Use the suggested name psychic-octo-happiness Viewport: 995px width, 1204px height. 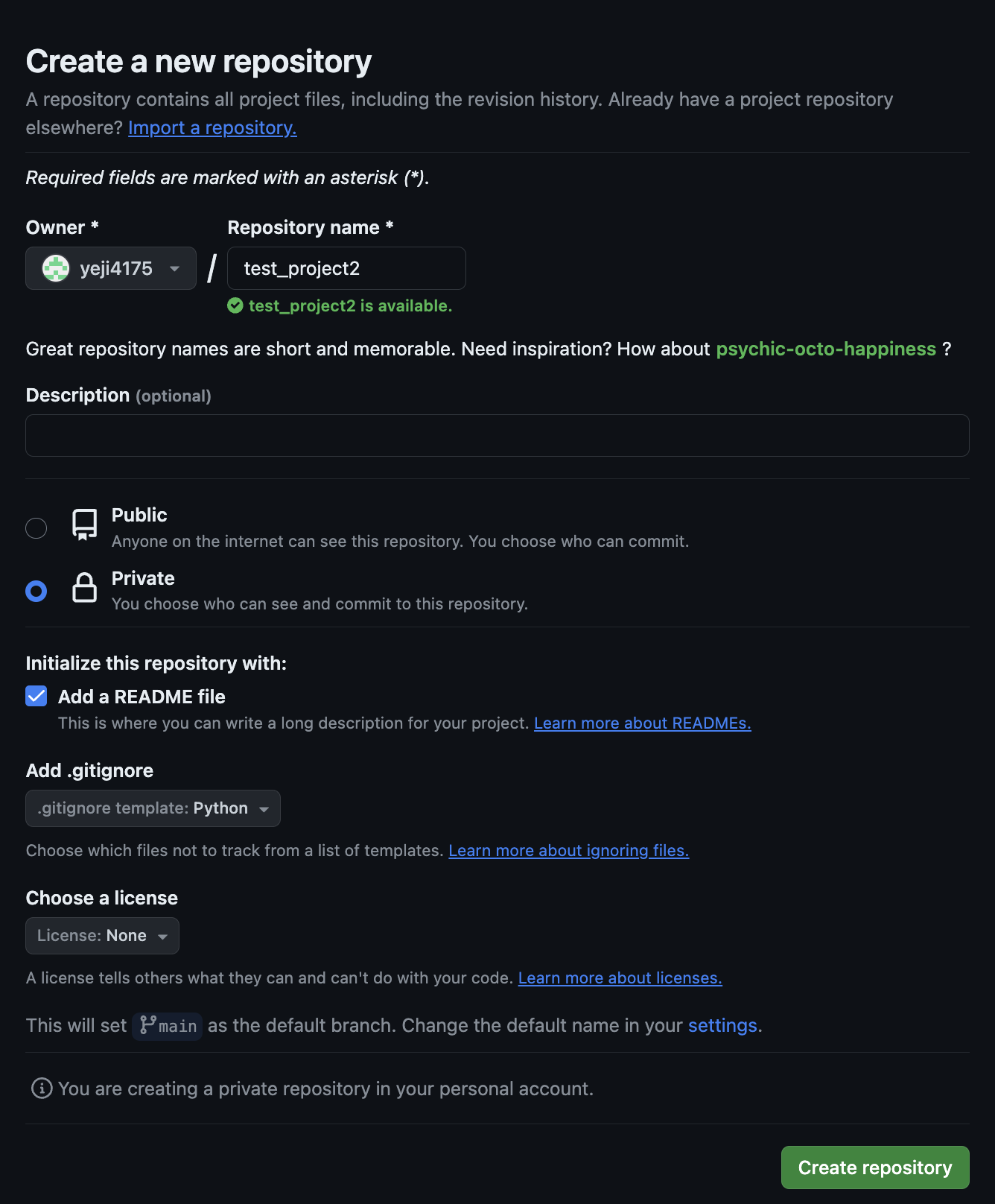pyautogui.click(x=825, y=349)
